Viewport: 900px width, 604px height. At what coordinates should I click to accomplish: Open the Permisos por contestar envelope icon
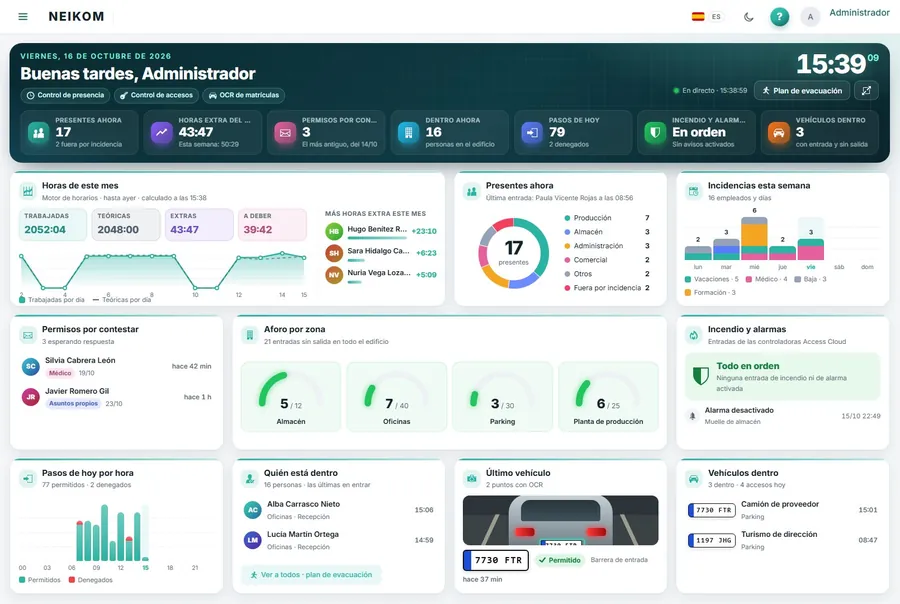285,133
